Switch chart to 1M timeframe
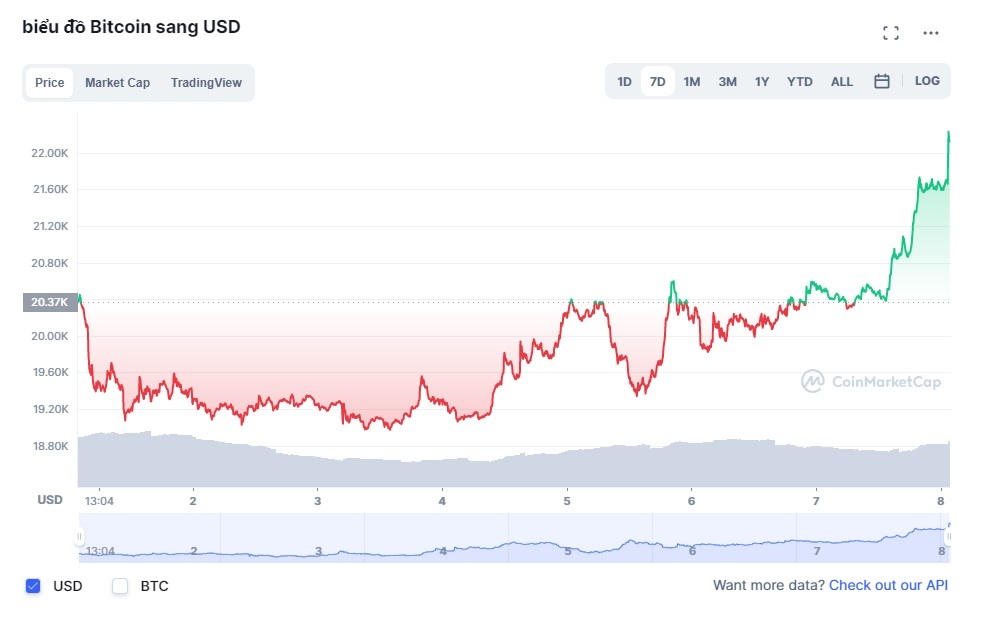The height and width of the screenshot is (621, 981). 692,81
